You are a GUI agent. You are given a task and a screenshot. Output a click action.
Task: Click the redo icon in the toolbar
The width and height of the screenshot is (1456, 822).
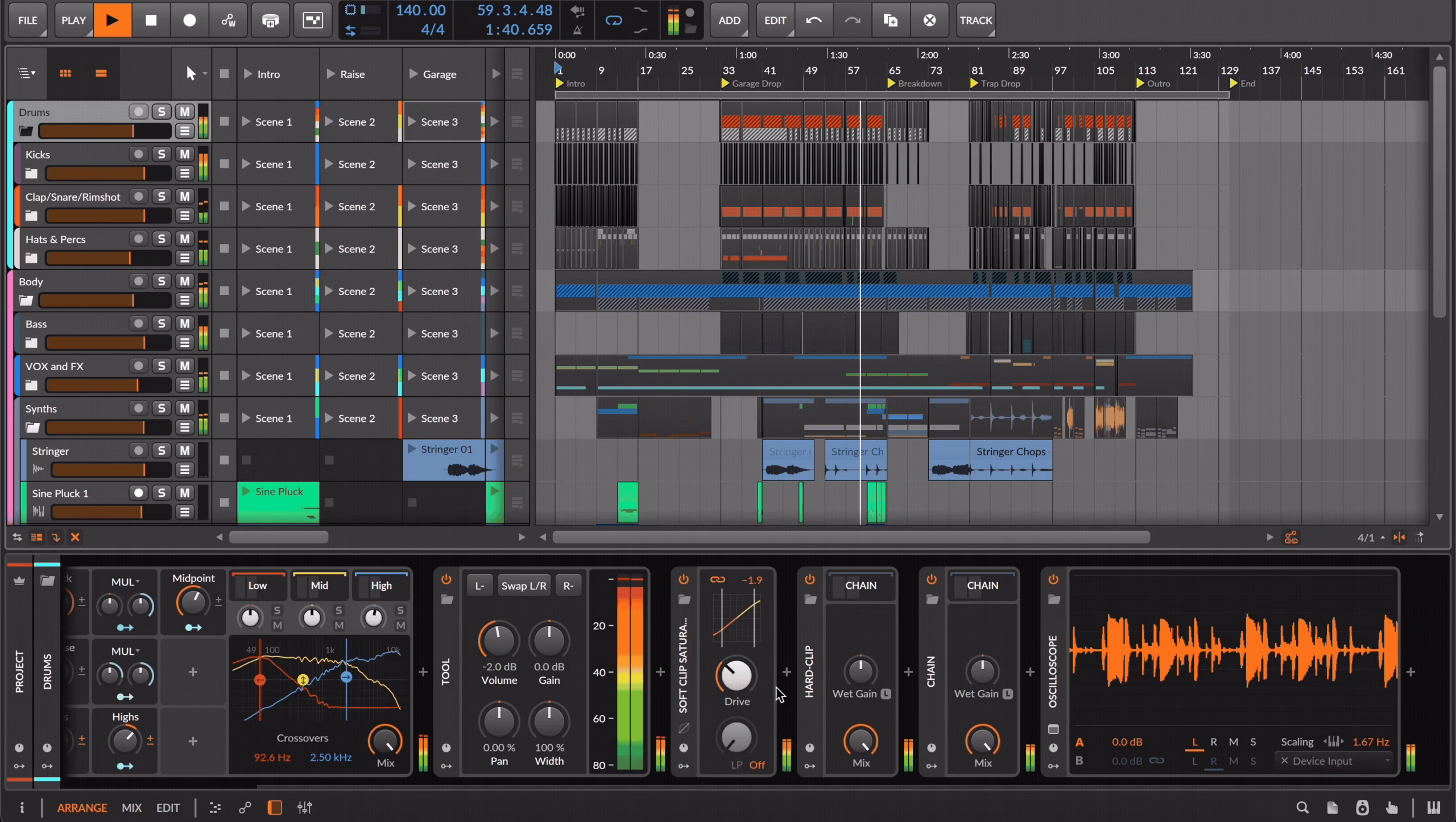coord(851,20)
